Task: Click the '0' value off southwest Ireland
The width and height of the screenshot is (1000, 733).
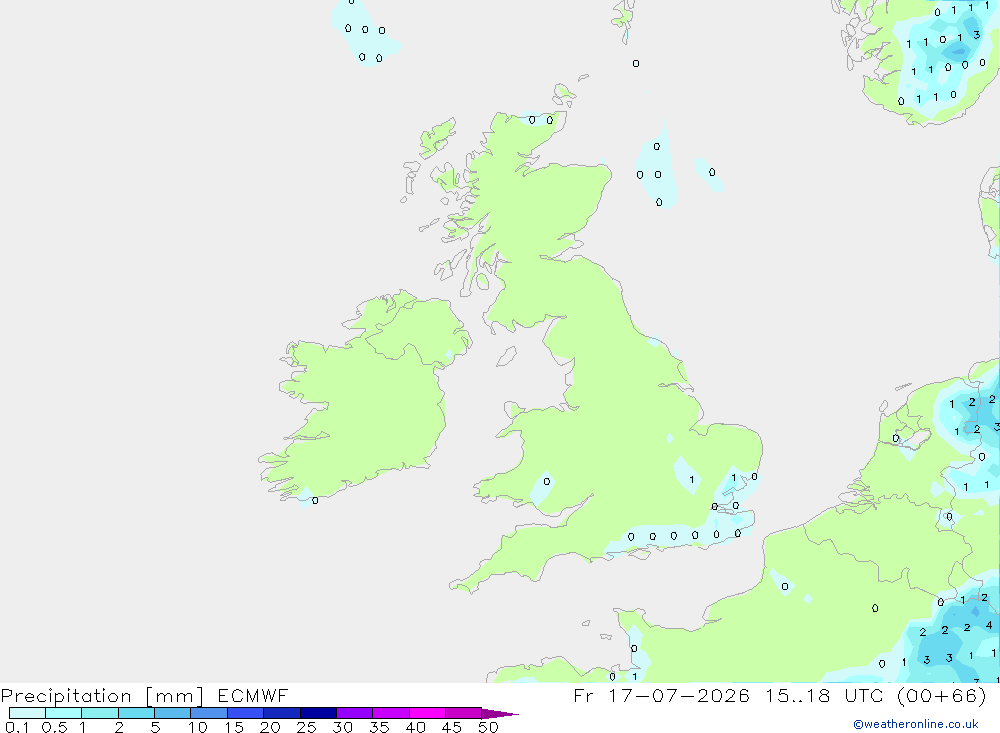Action: point(315,501)
